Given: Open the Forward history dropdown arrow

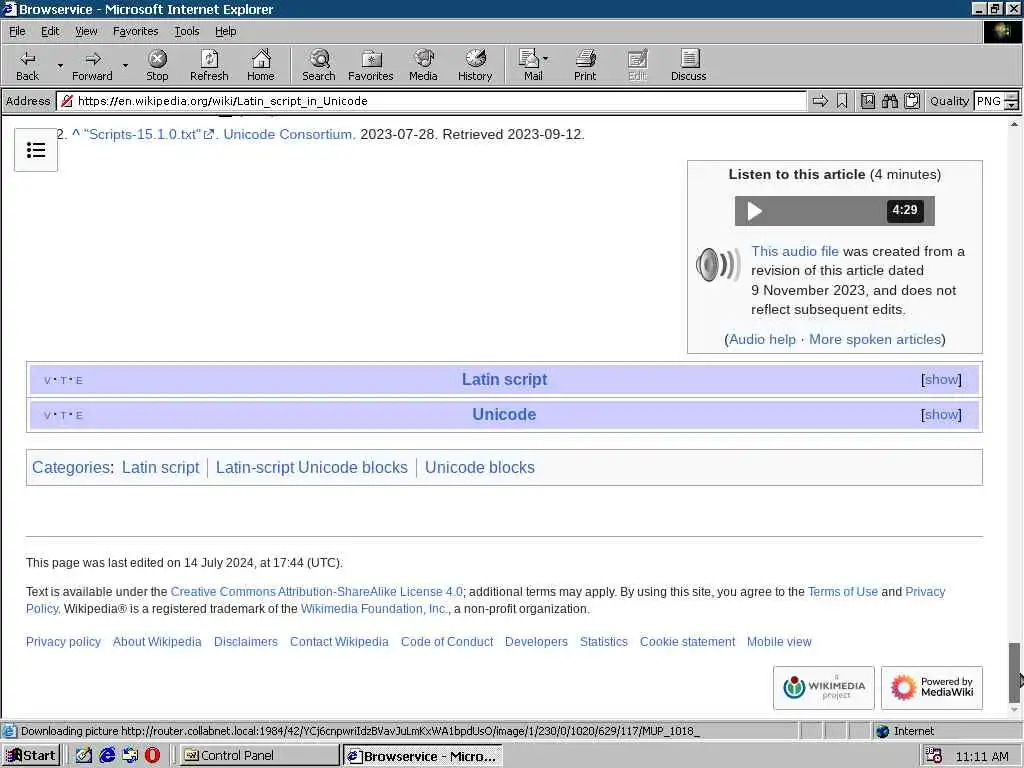Looking at the screenshot, I should [125, 65].
